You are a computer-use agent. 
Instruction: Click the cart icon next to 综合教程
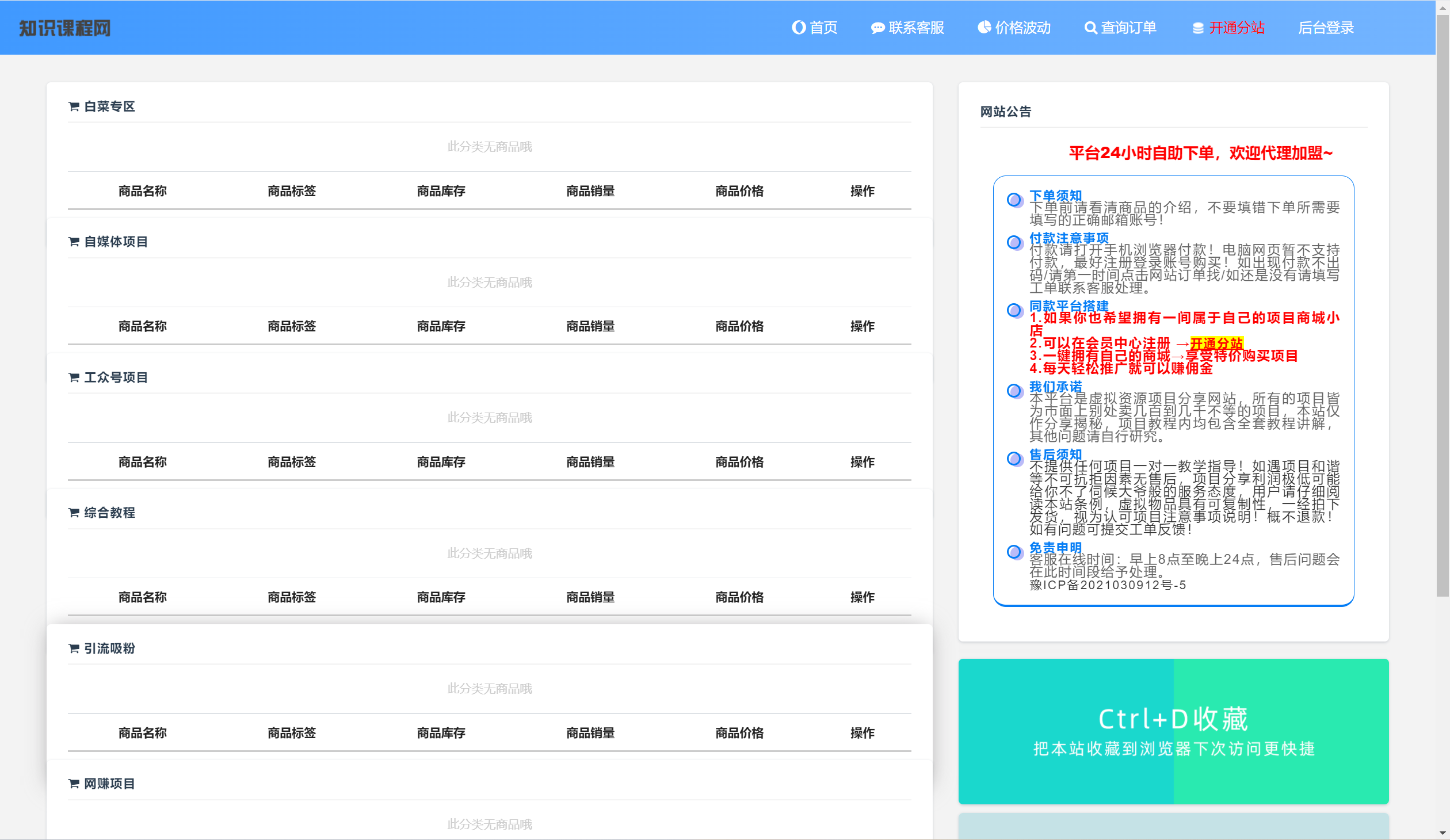[74, 513]
